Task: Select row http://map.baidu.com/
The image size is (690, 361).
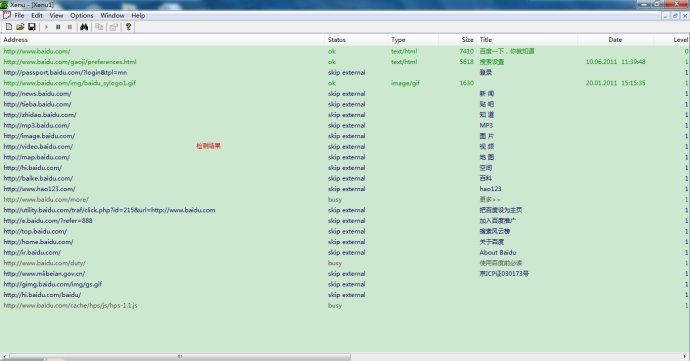Action: tap(345, 157)
